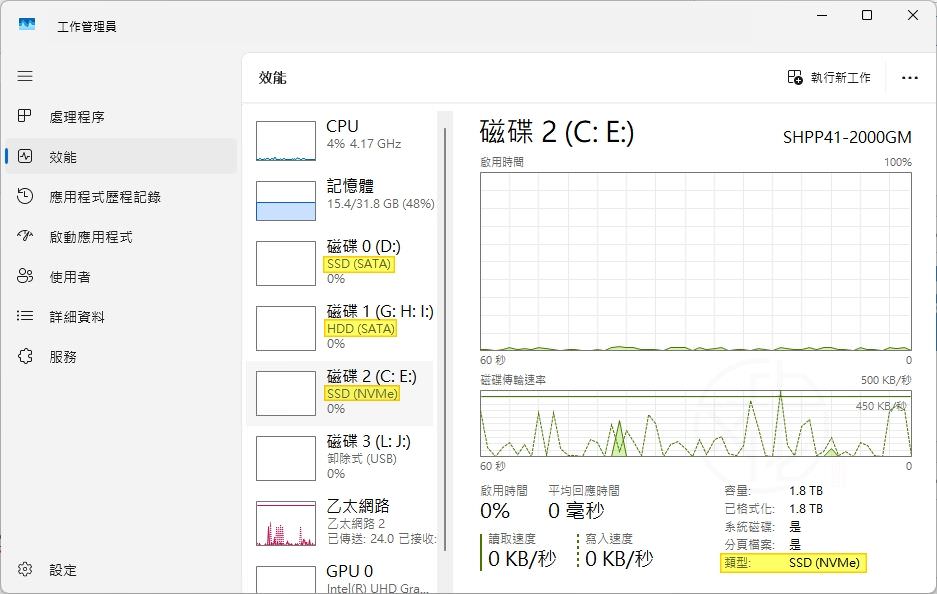Click the Task Manager app icon in title bar

click(x=27, y=25)
